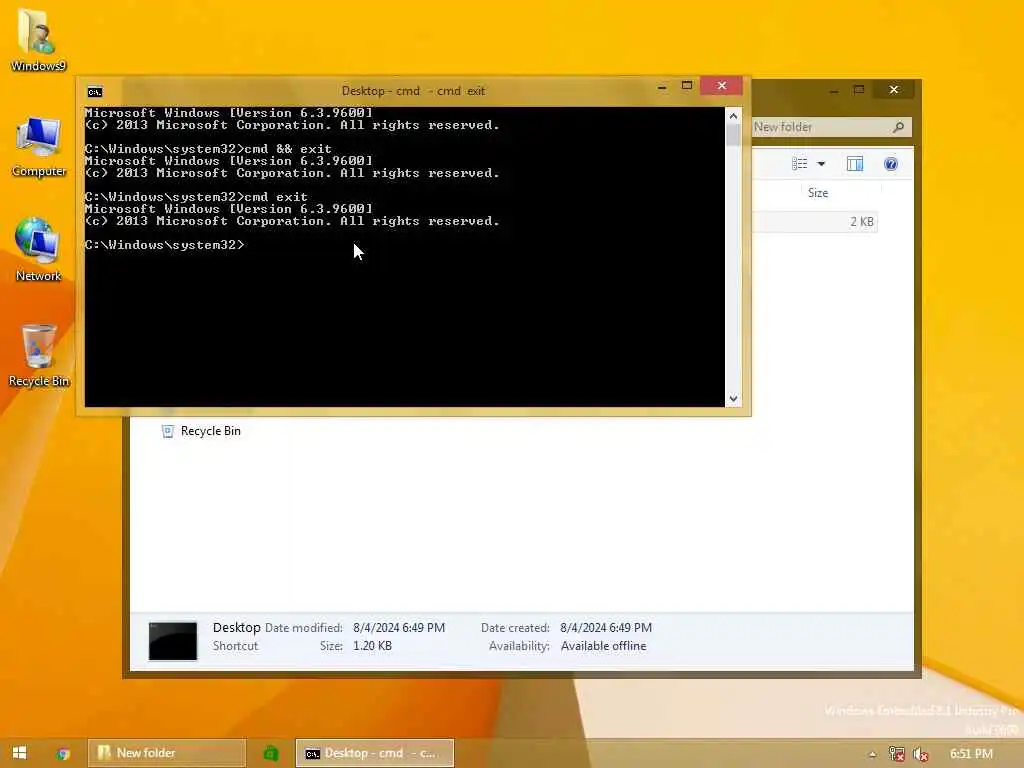1024x768 pixels.
Task: Change view using the Explorer view icon
Action: click(799, 163)
